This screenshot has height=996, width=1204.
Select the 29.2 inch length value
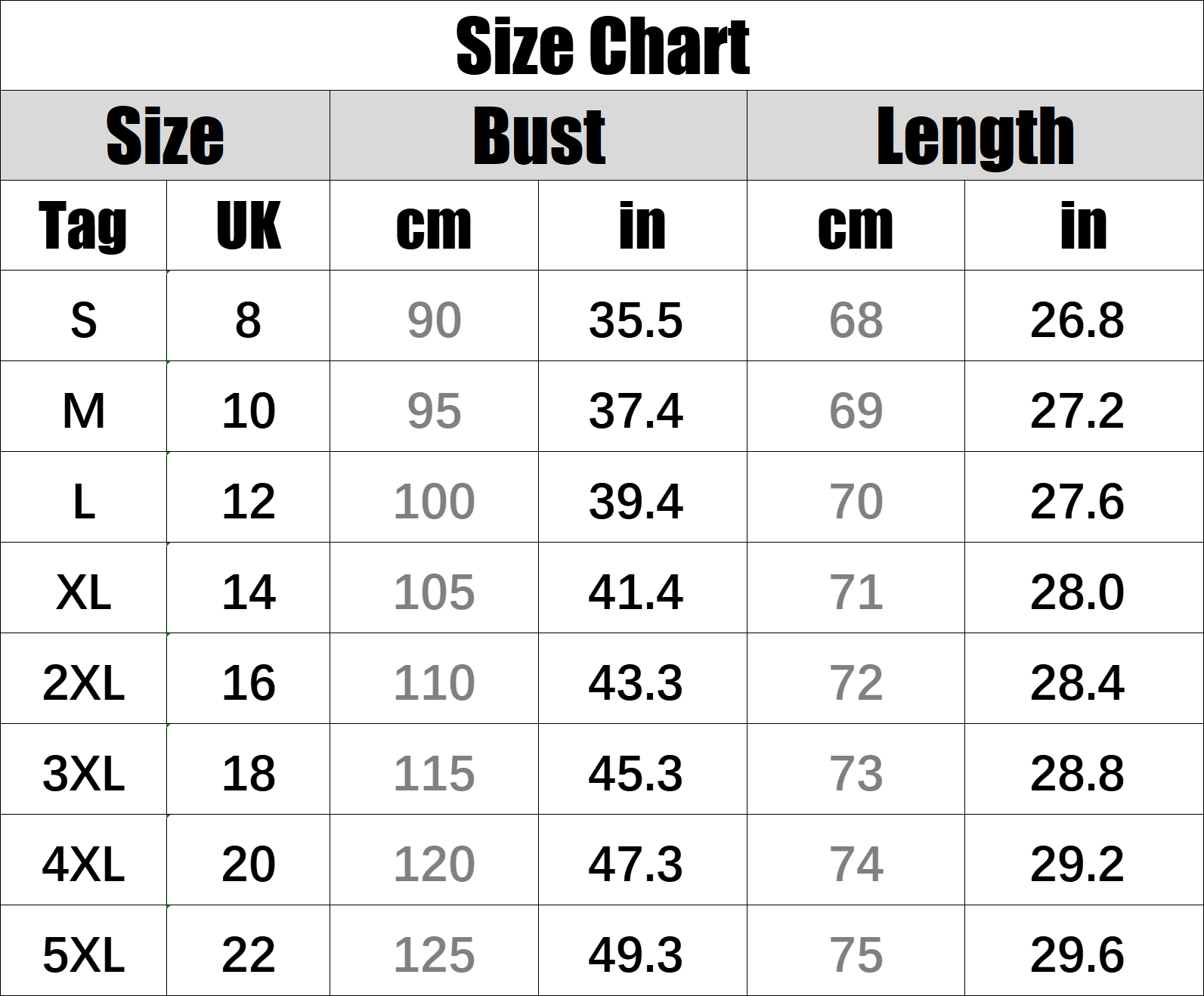pos(1077,864)
